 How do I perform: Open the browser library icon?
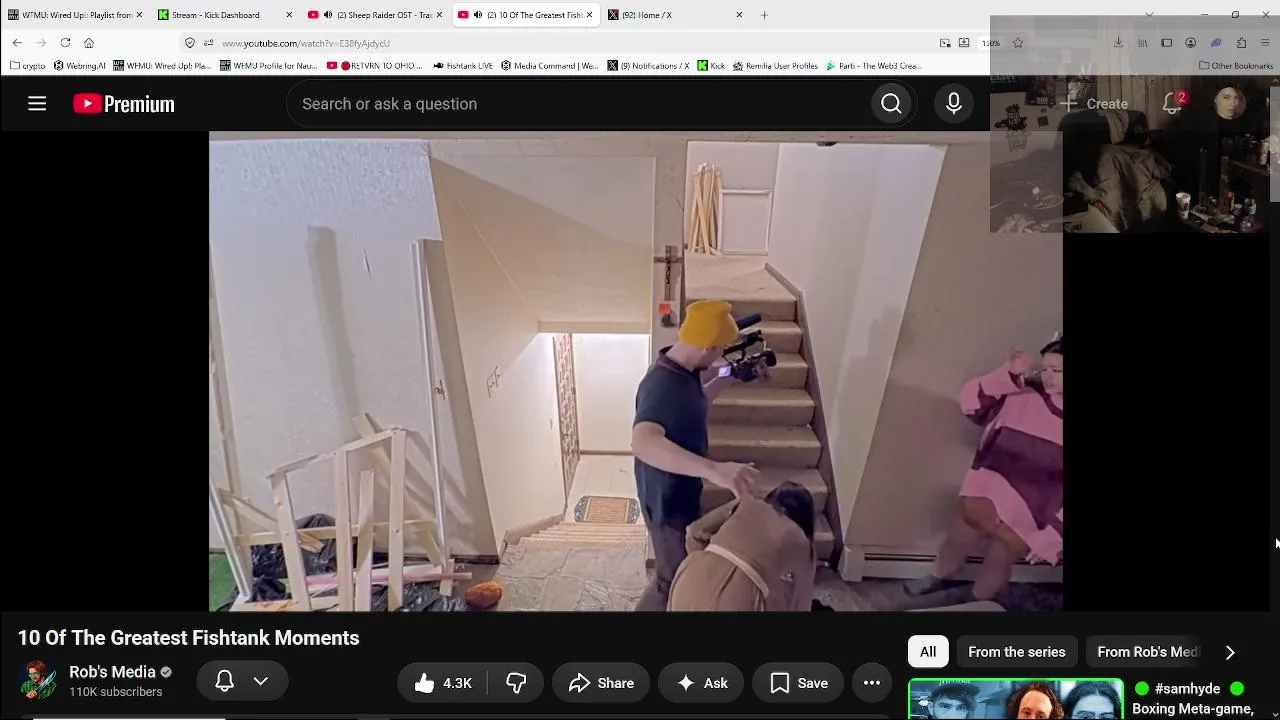[1143, 43]
